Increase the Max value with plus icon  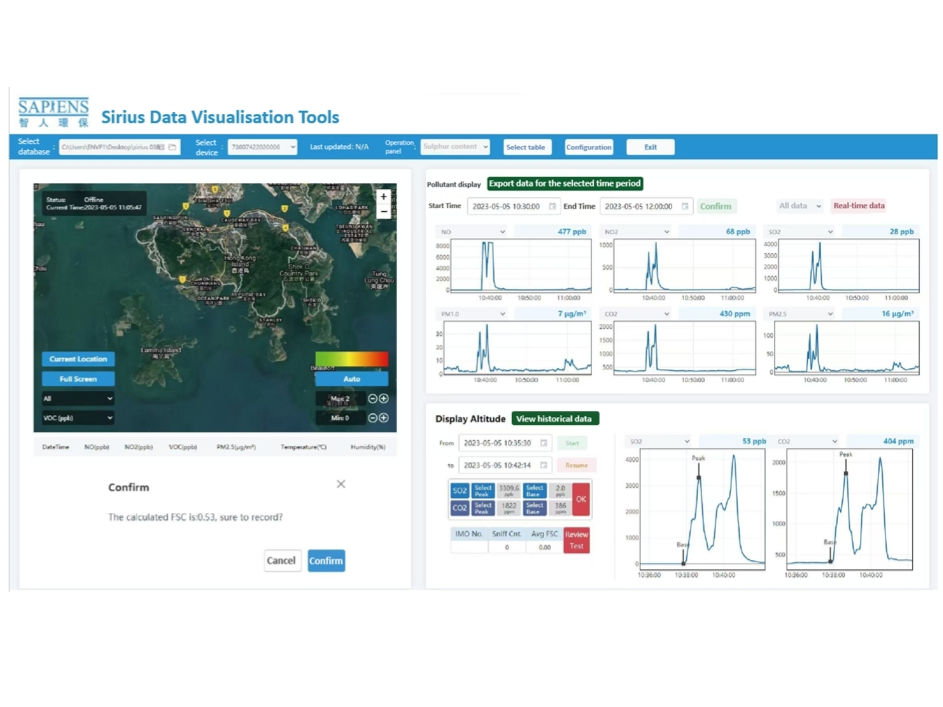(384, 399)
